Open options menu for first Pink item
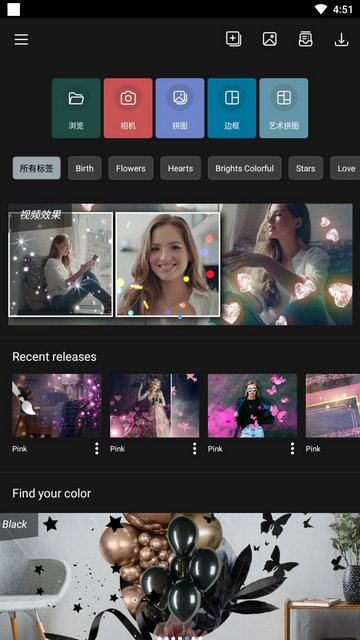The image size is (360, 640). [97, 449]
